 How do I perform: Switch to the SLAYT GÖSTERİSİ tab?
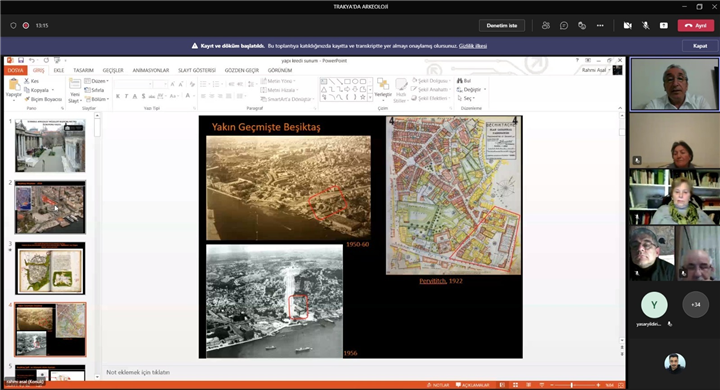[197, 70]
